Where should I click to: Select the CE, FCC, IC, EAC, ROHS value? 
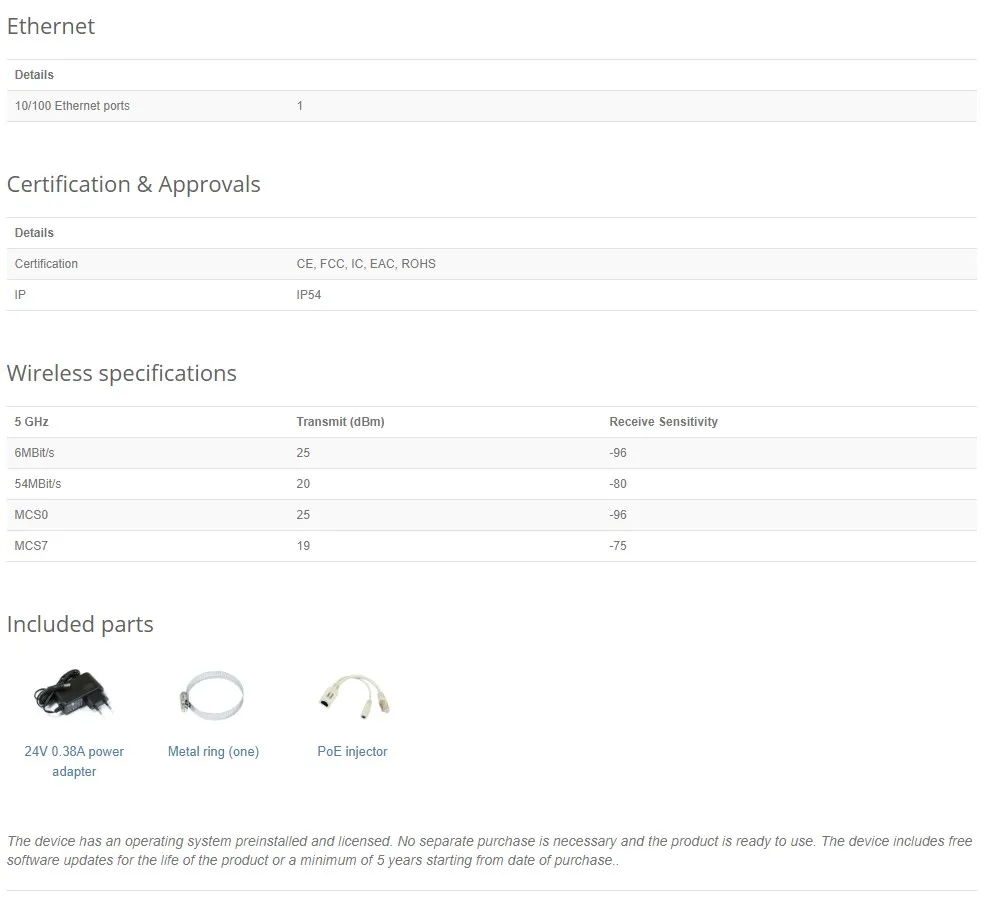(x=366, y=264)
